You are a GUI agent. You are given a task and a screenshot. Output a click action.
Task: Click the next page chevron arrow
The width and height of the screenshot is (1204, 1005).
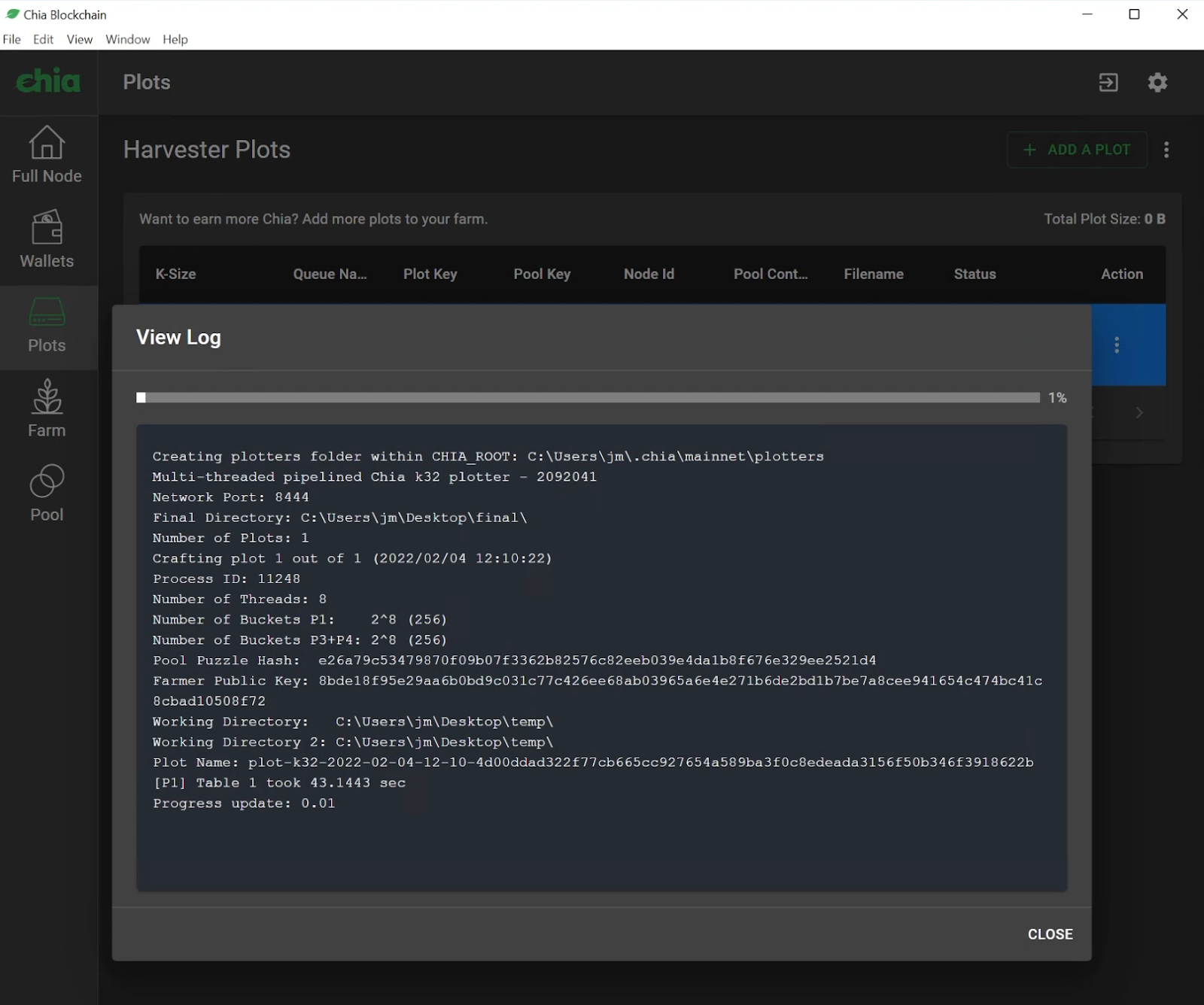(x=1139, y=412)
